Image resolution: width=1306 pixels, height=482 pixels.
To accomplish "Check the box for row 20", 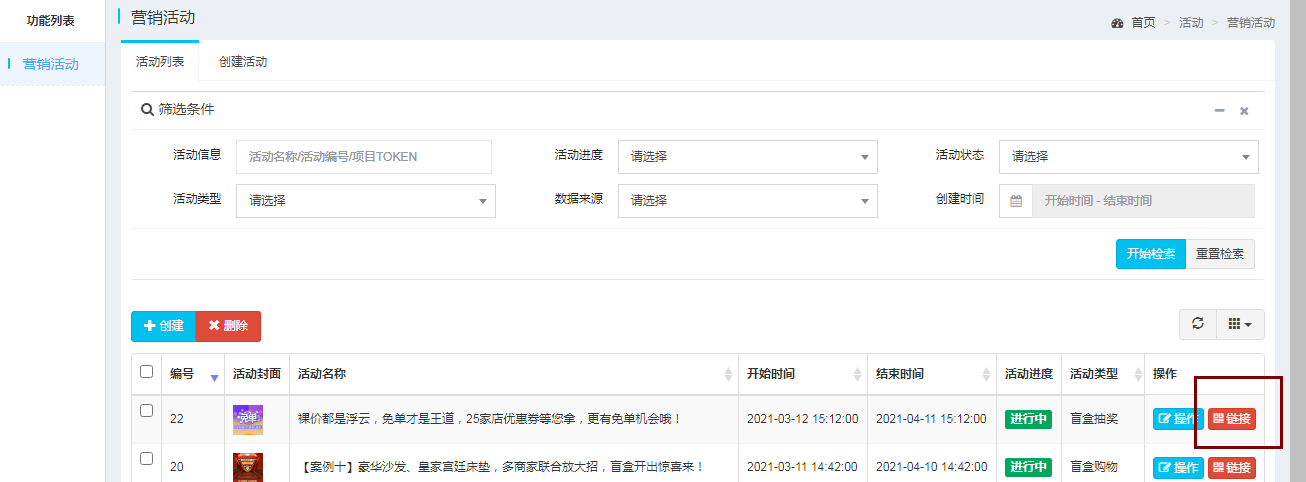I will tap(147, 458).
